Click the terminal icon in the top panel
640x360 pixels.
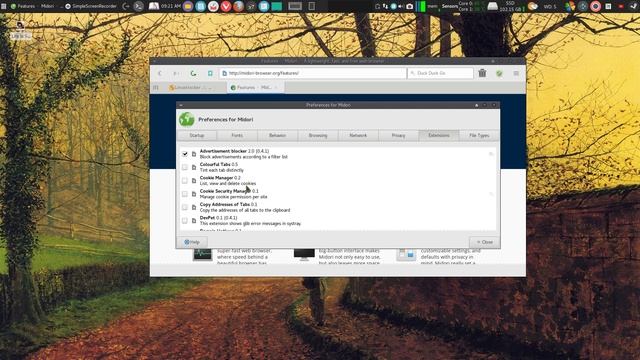click(x=139, y=6)
